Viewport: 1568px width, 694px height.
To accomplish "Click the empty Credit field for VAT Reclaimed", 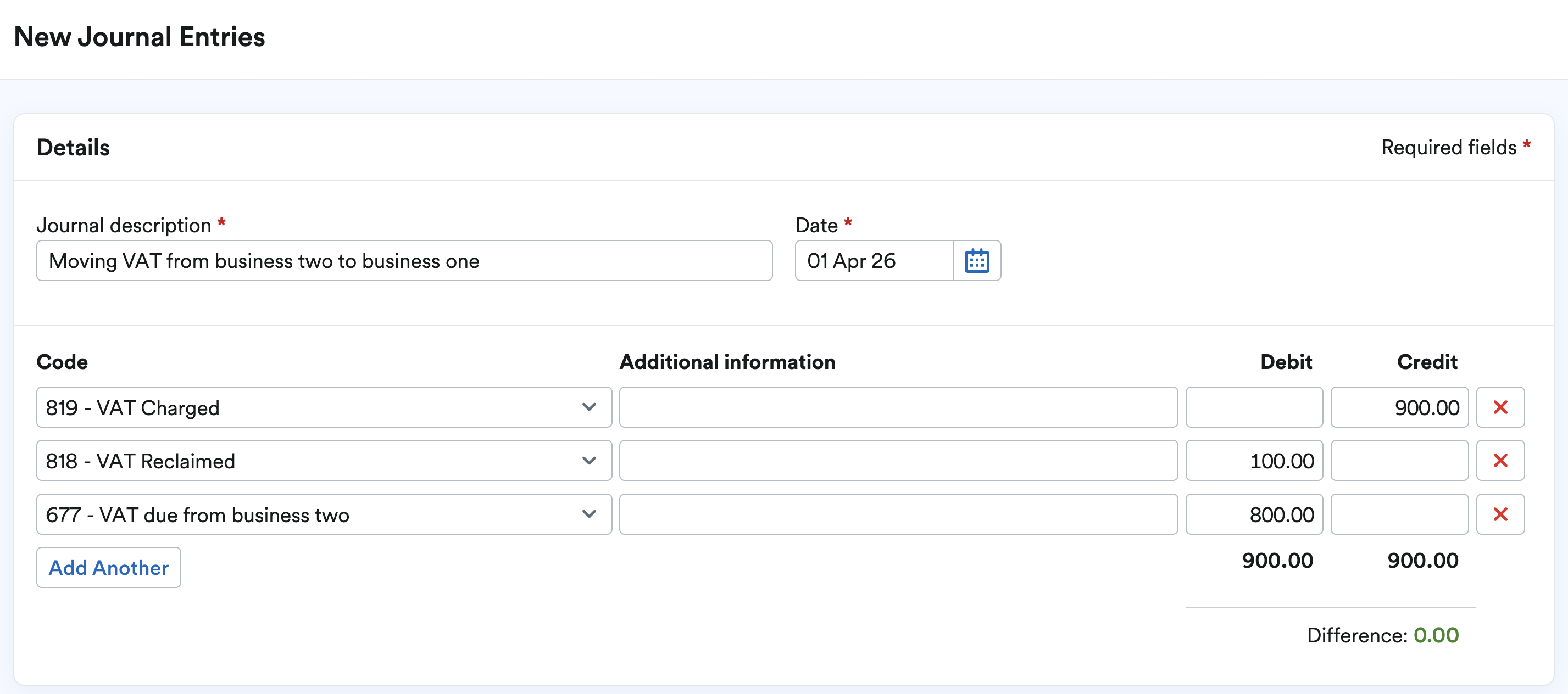I will tap(1399, 461).
